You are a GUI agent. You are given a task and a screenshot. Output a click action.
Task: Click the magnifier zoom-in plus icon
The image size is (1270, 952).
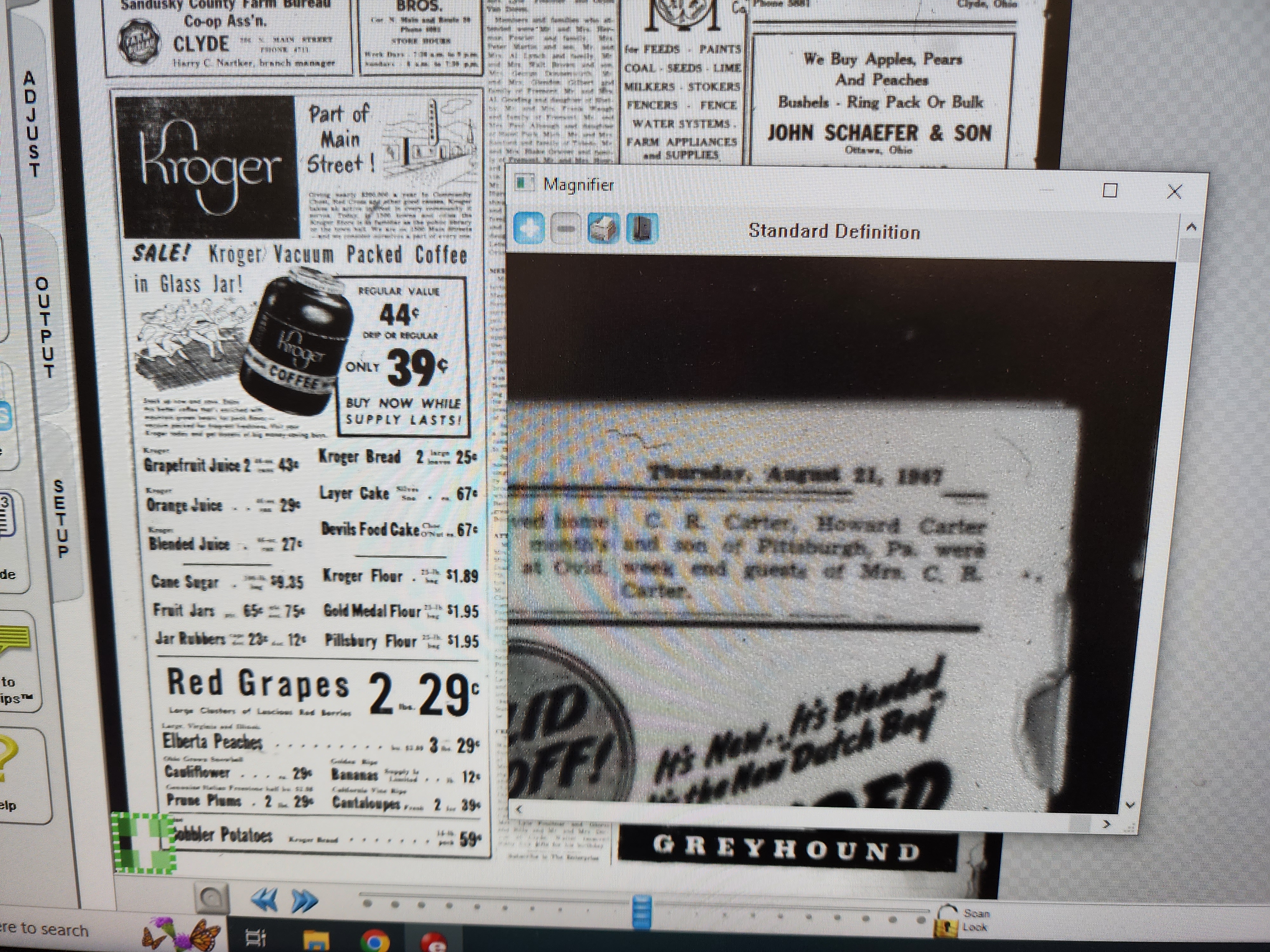[x=528, y=228]
